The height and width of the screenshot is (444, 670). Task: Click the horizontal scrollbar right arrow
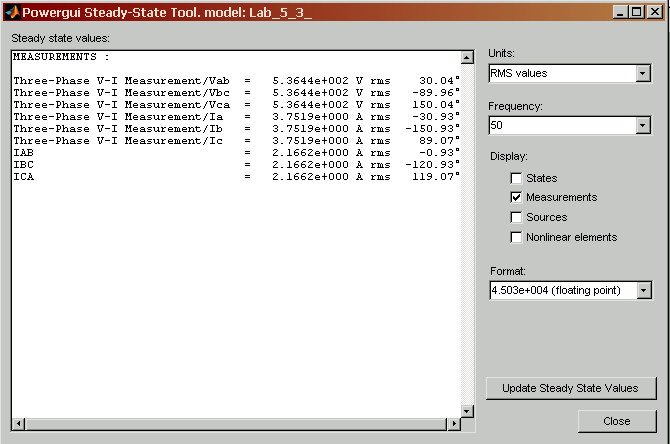point(454,424)
